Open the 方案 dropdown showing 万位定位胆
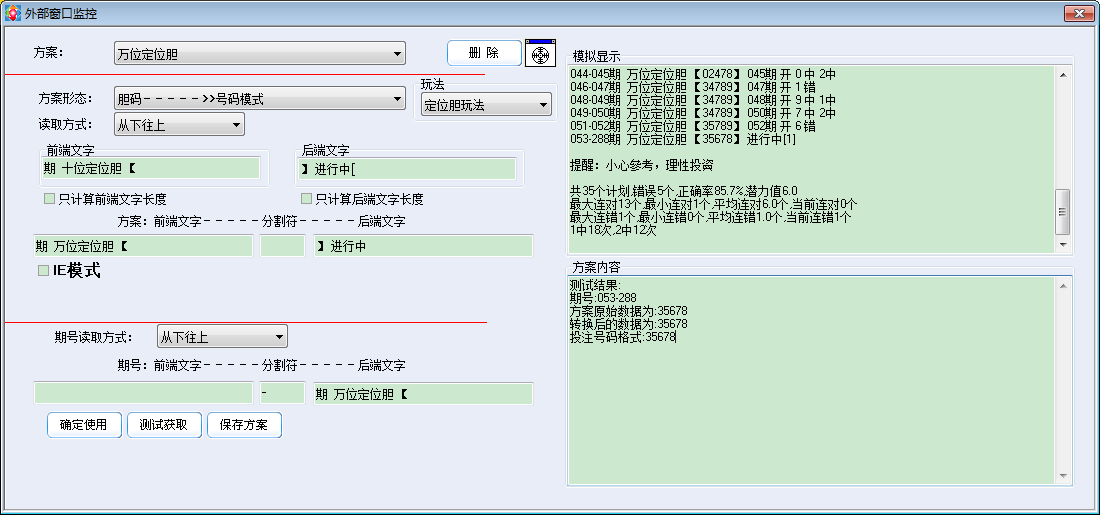This screenshot has width=1100, height=515. 259,53
